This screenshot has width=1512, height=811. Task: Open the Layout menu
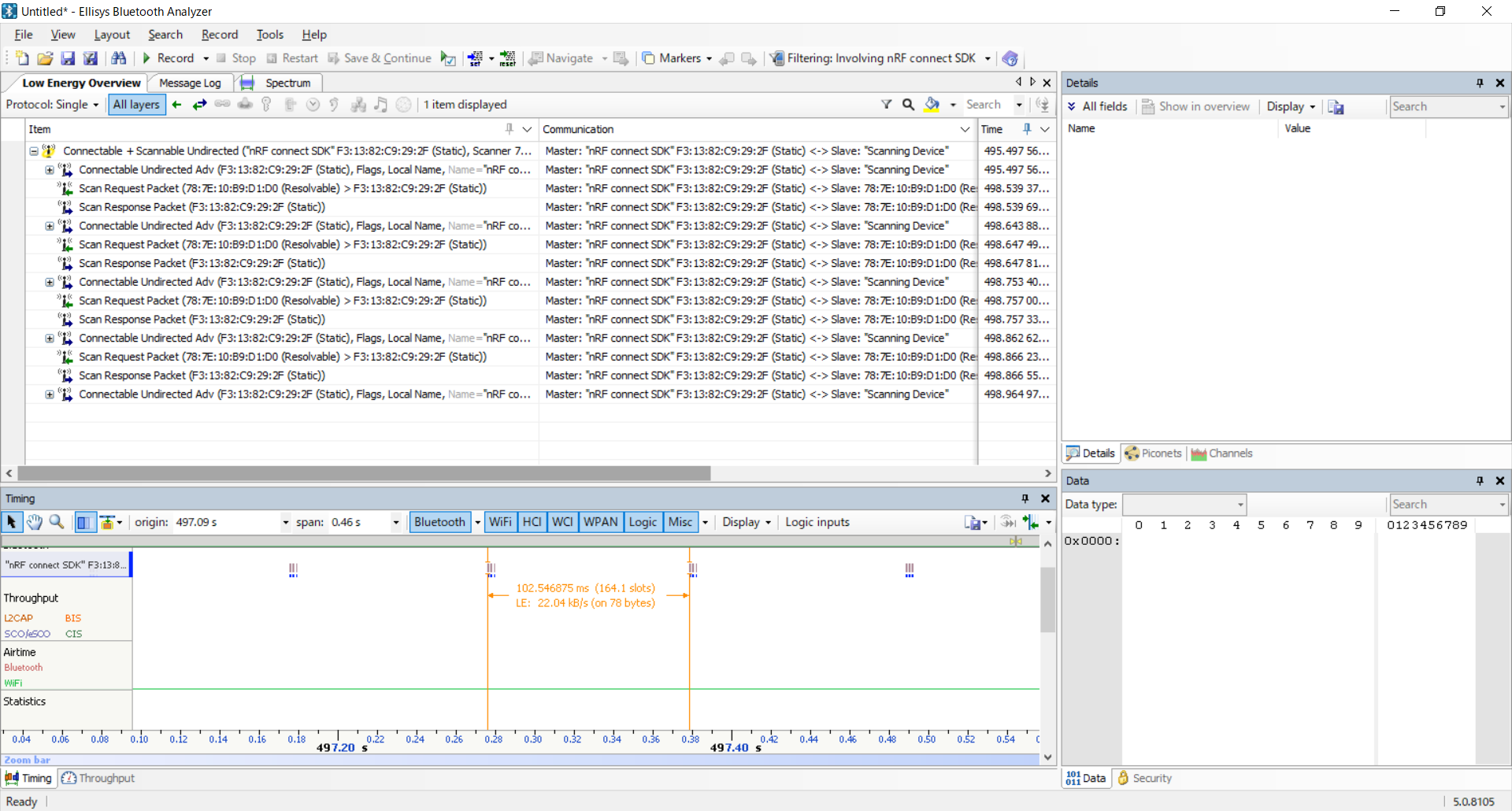click(112, 35)
